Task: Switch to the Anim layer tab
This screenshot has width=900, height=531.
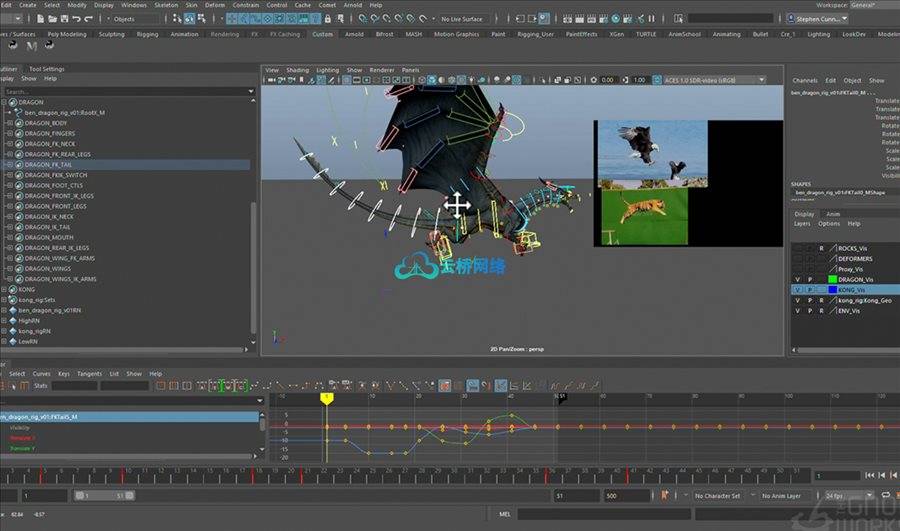Action: click(833, 214)
